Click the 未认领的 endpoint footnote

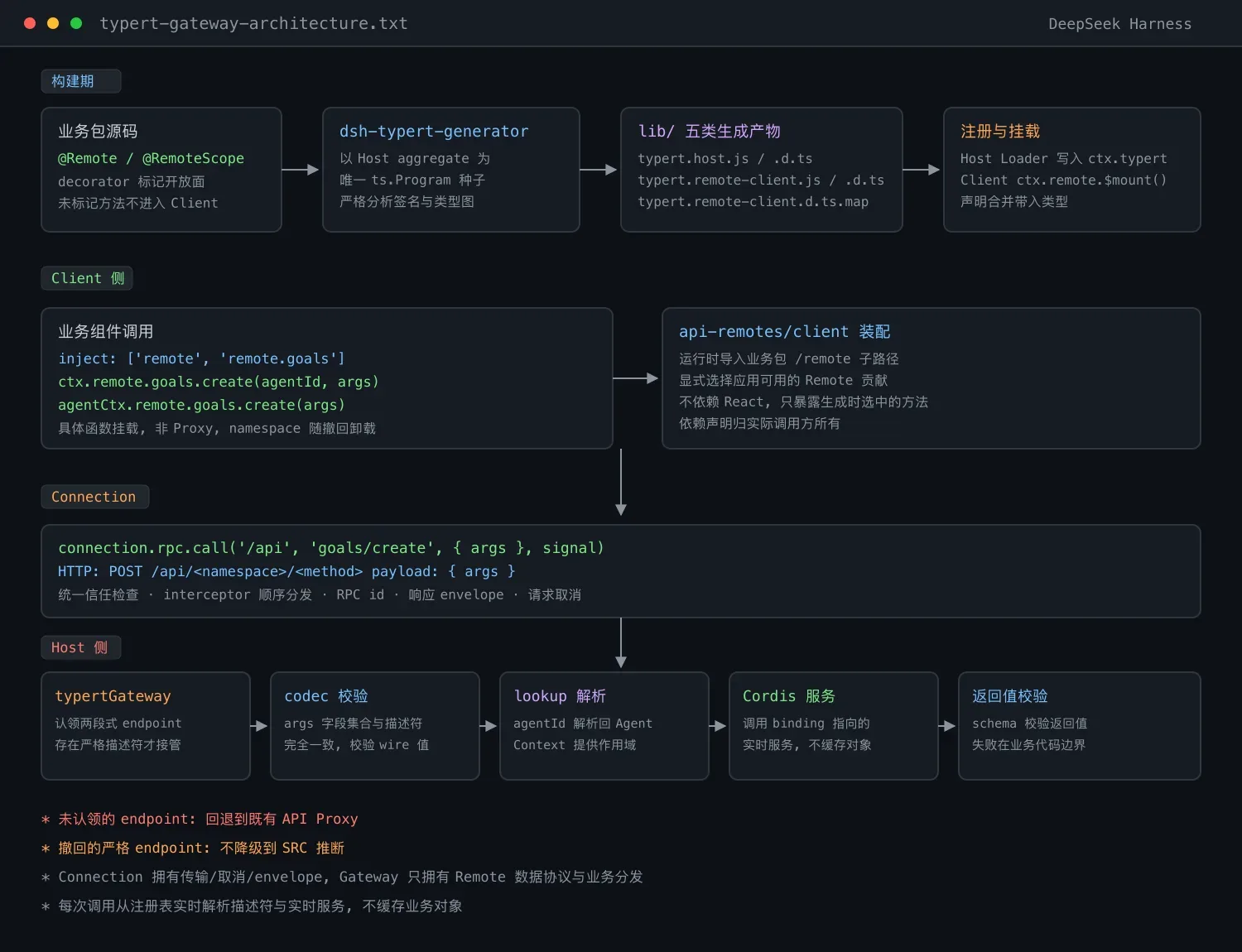click(x=200, y=819)
